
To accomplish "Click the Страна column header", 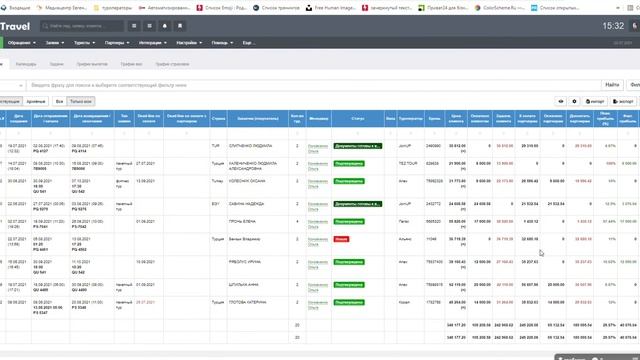I will [219, 119].
